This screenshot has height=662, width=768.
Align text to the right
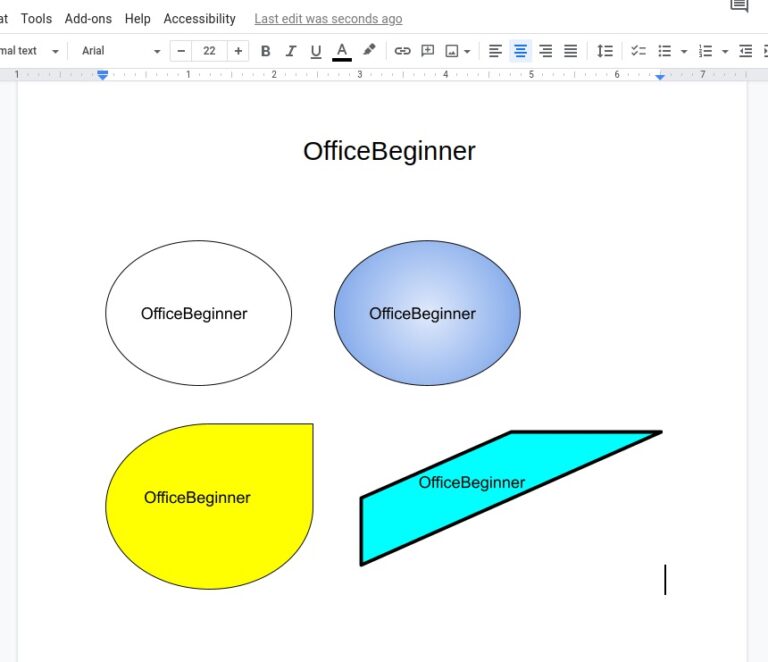(545, 51)
